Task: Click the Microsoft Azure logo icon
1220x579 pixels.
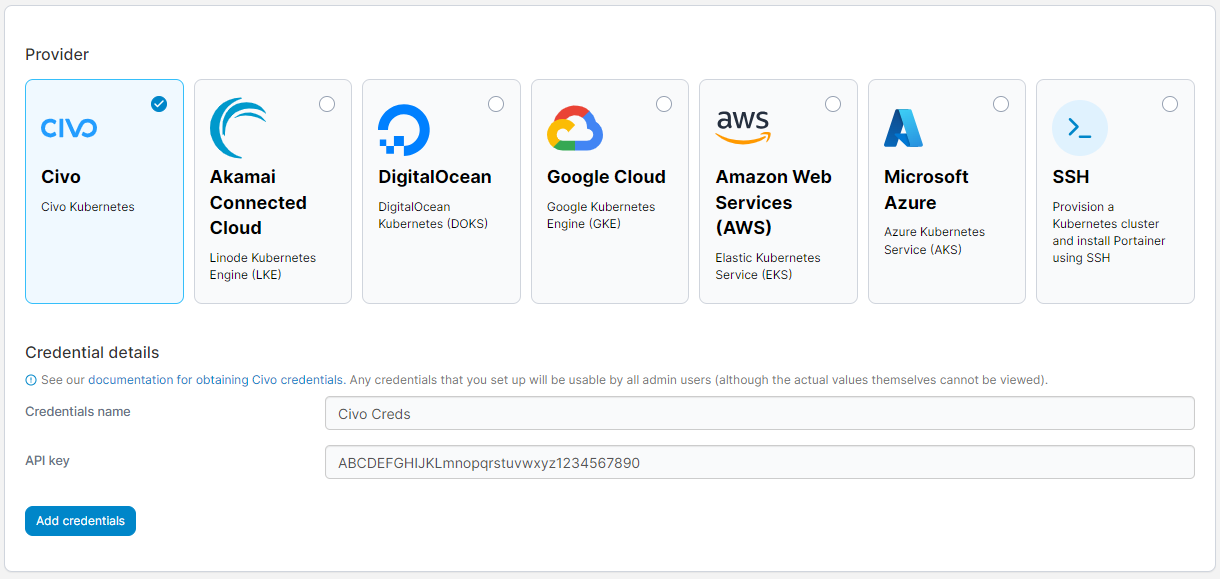Action: click(x=903, y=127)
